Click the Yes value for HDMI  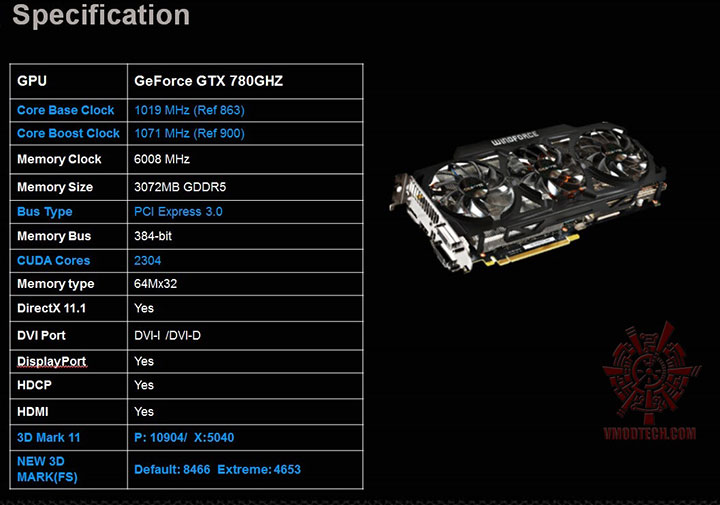(x=144, y=412)
